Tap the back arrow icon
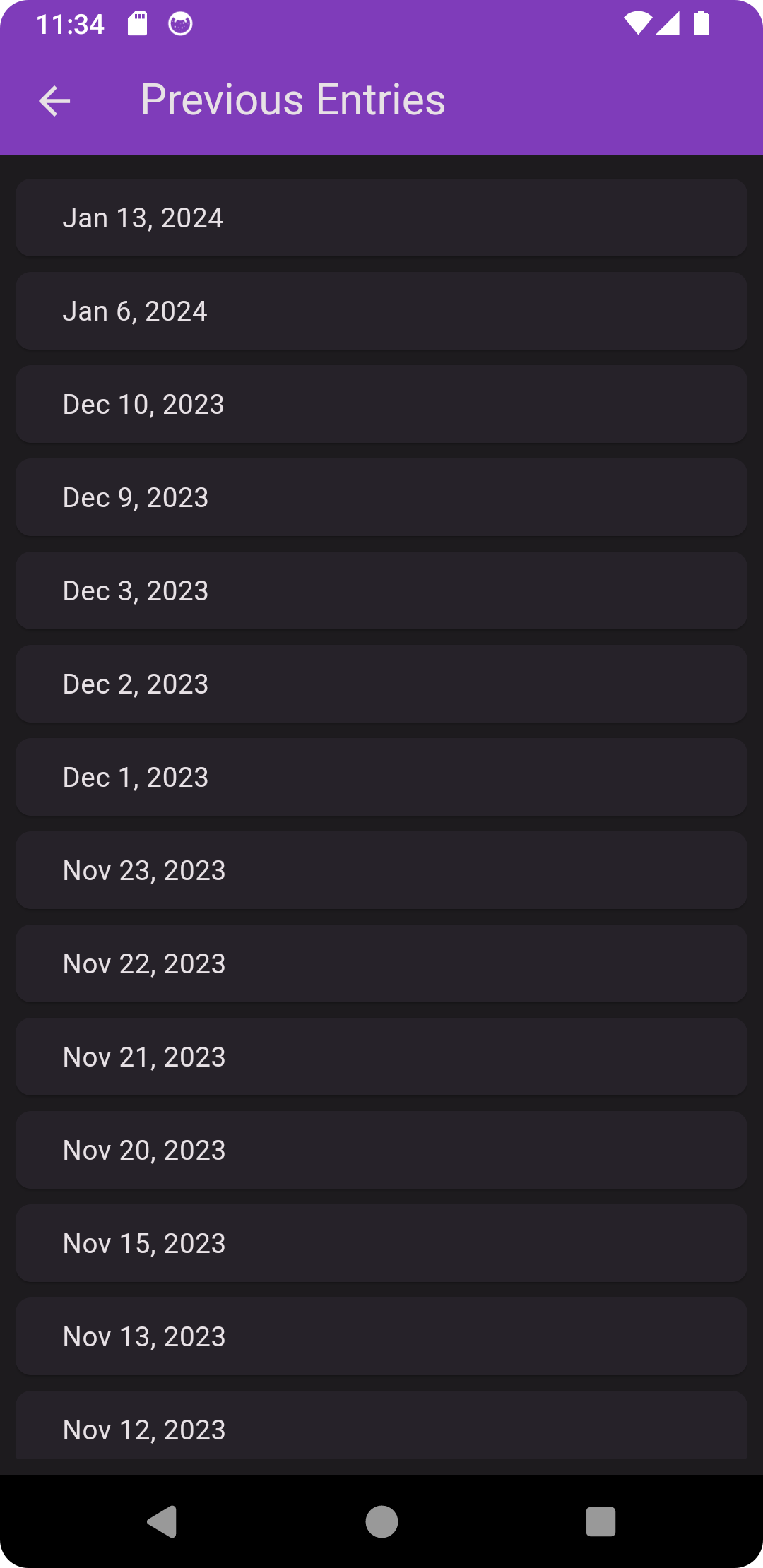 (54, 101)
